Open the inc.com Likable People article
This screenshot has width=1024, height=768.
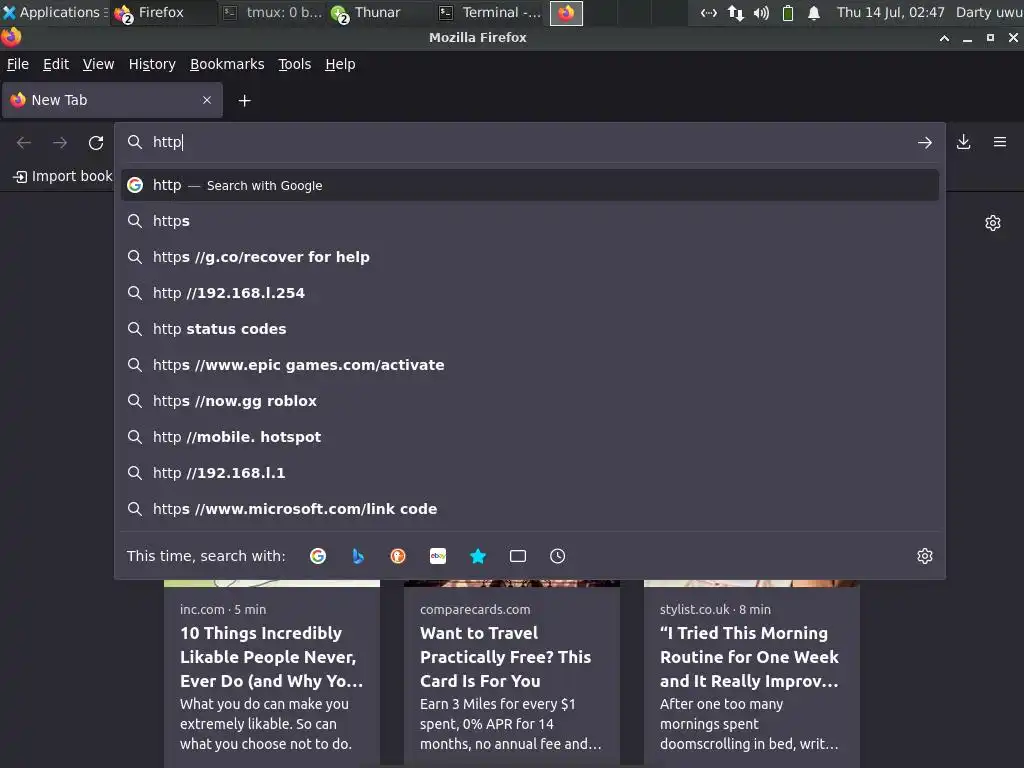tap(272, 673)
